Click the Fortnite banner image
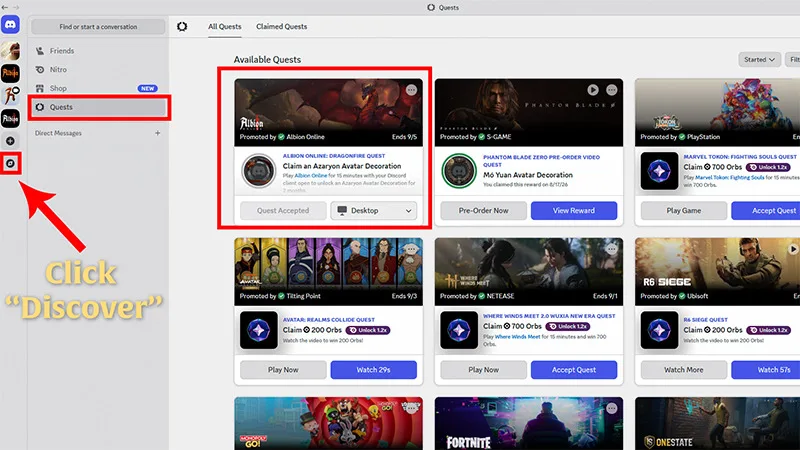Viewport: 800px width, 450px height. [x=529, y=423]
